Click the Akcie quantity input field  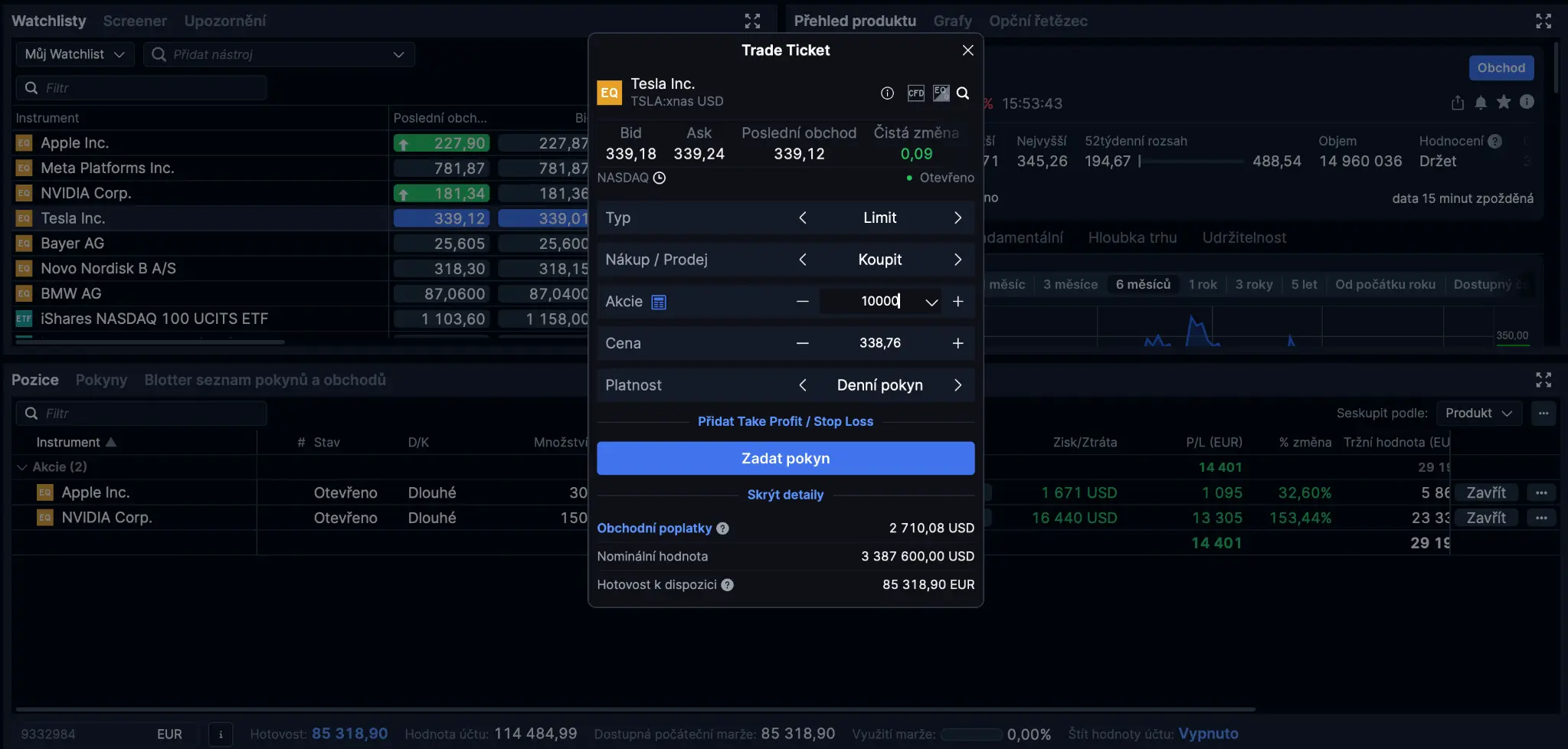pos(873,302)
